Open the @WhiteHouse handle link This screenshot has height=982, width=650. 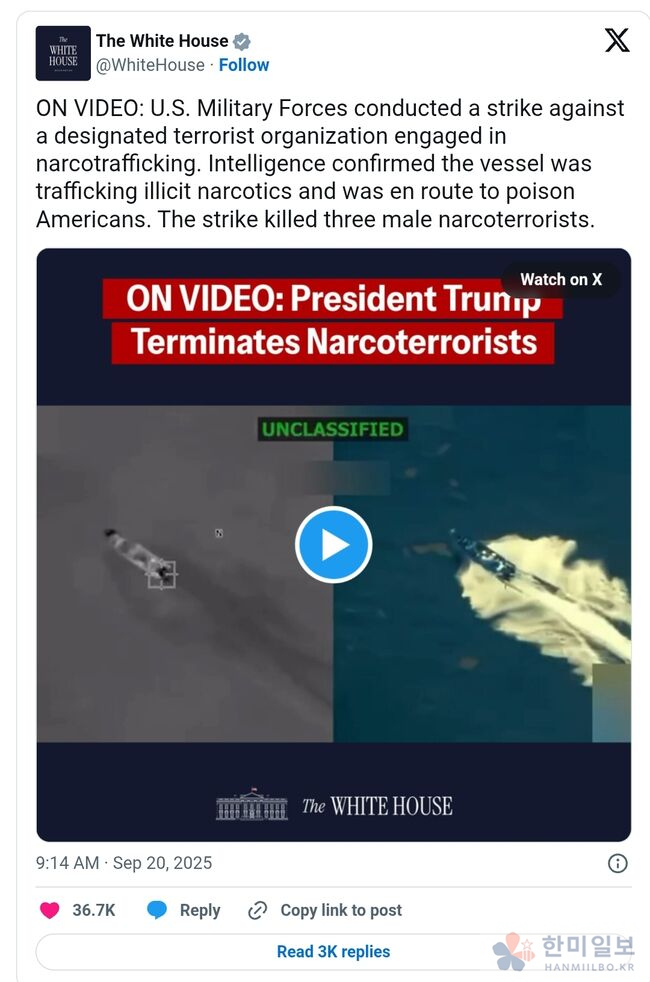(150, 65)
